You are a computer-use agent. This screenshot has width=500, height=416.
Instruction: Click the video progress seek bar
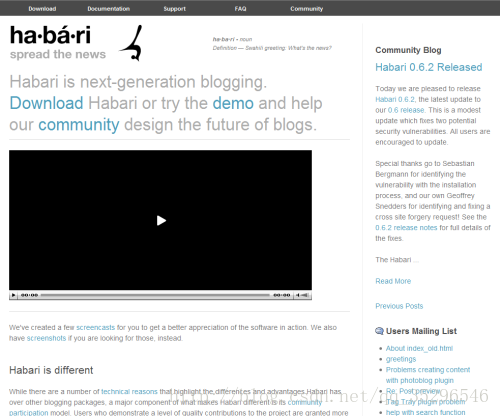pos(155,295)
